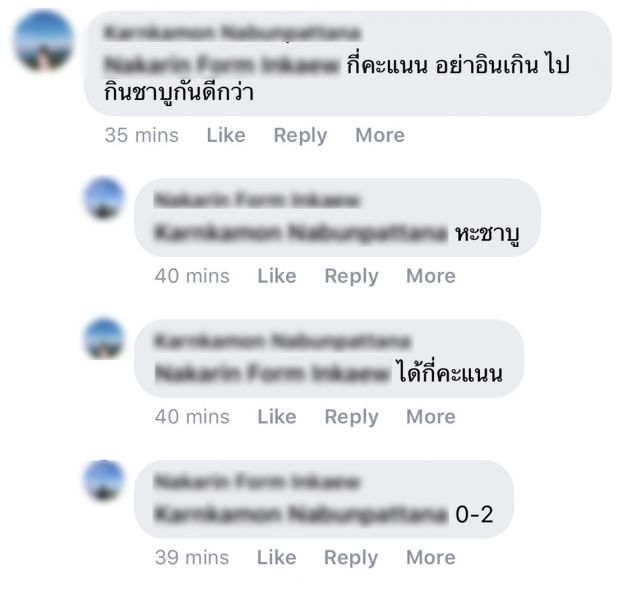Viewport: 628px width, 589px height.
Task: Open avatar beside หะชาบู reply
Action: (104, 198)
